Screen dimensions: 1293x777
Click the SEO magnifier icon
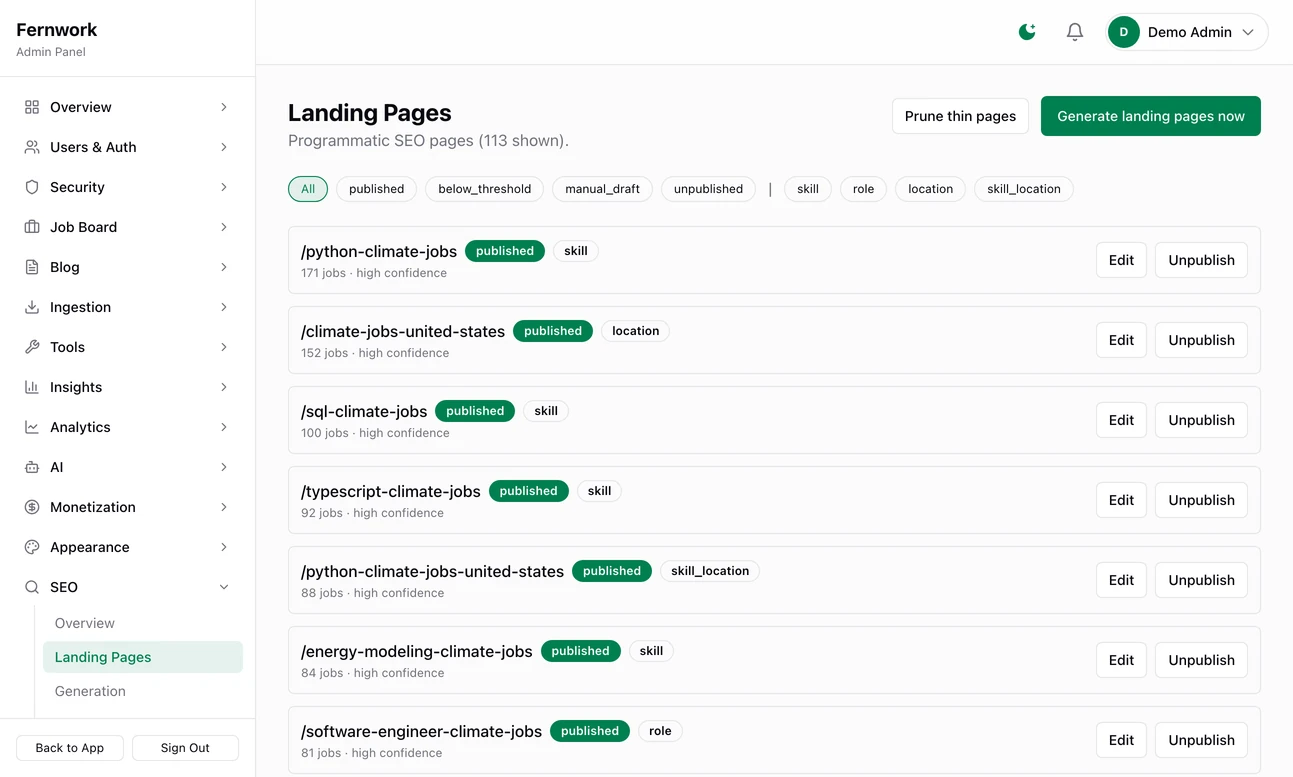(x=32, y=587)
